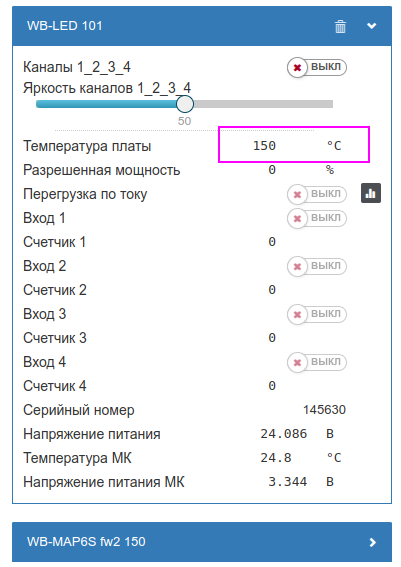Toggle the Вход 4 switch
Viewport: 401px width, 567px height.
(317, 362)
